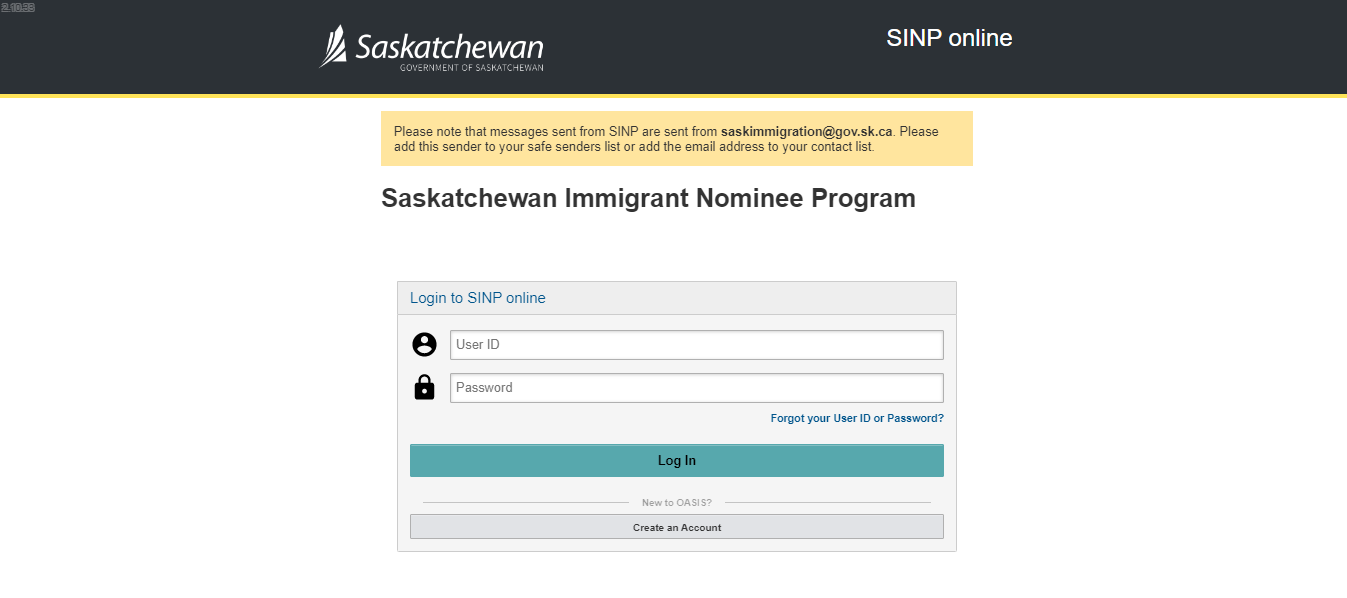1347x598 pixels.
Task: Focus the User ID input field
Action: pyautogui.click(x=697, y=345)
